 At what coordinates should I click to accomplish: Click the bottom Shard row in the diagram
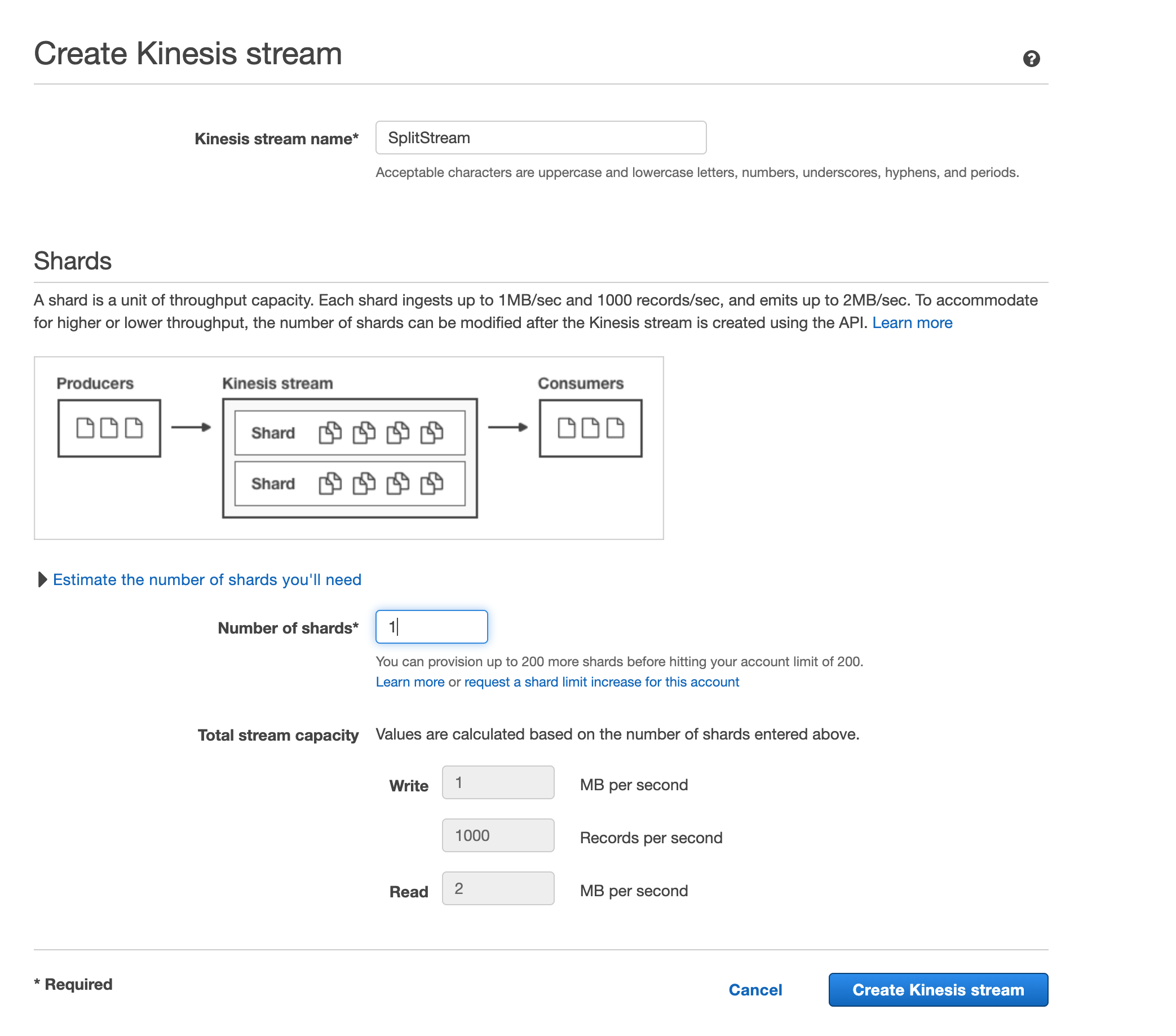click(350, 483)
